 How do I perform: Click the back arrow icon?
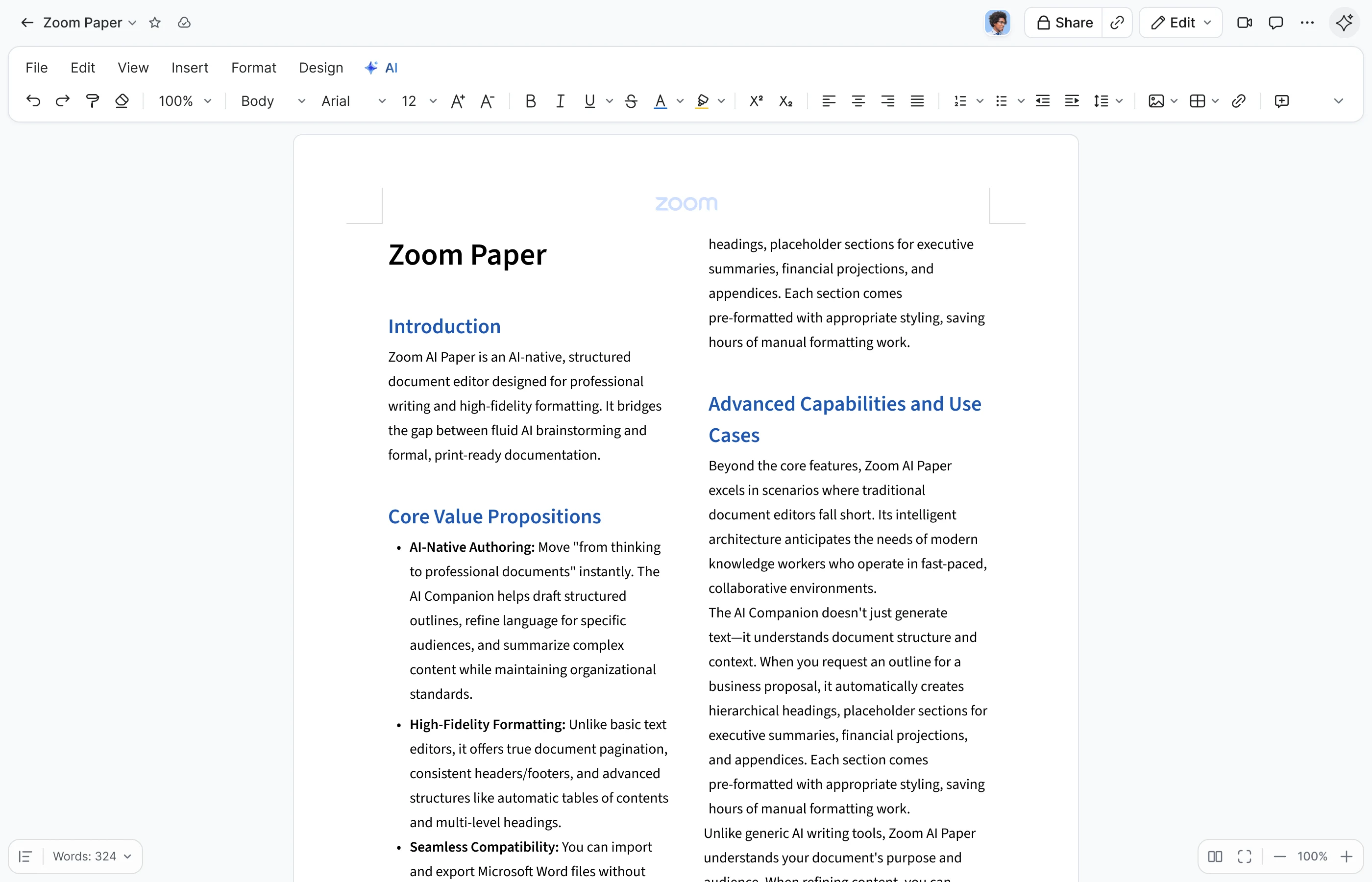pos(27,23)
